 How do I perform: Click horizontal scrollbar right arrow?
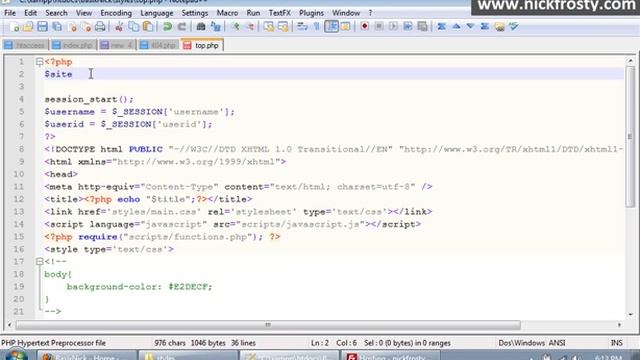coord(620,325)
